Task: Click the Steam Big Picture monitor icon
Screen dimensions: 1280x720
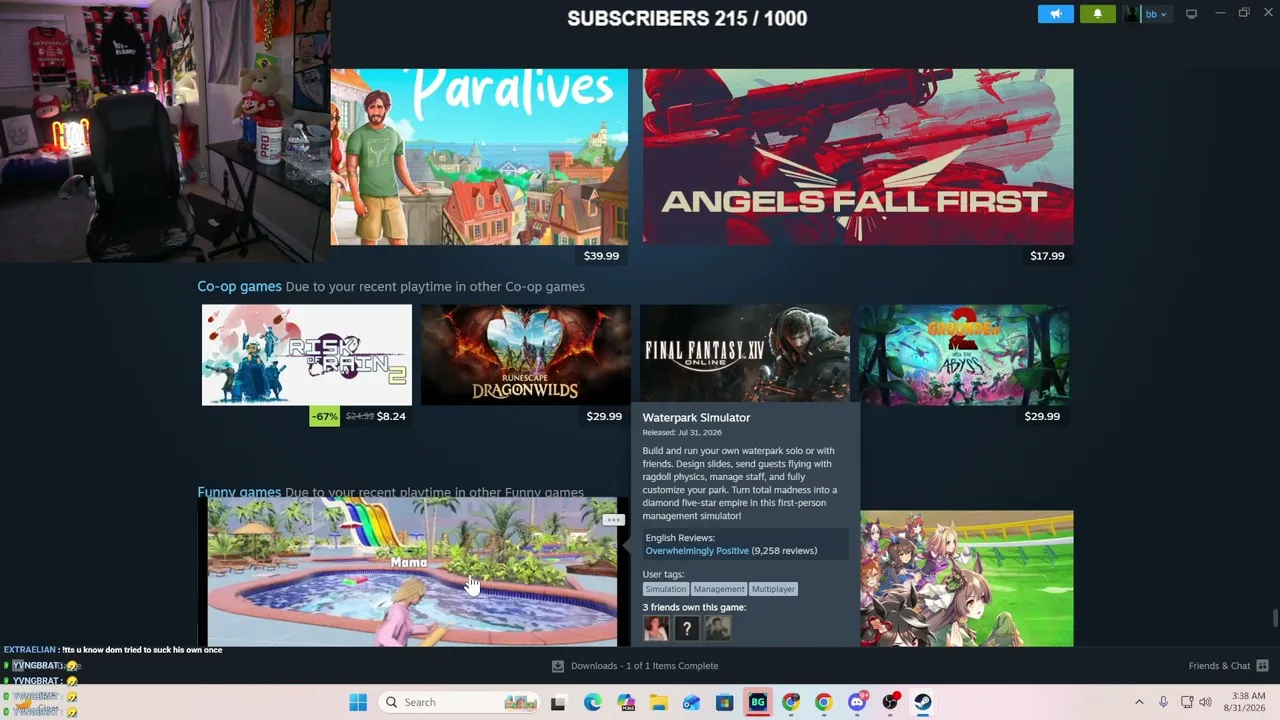Action: (1191, 14)
